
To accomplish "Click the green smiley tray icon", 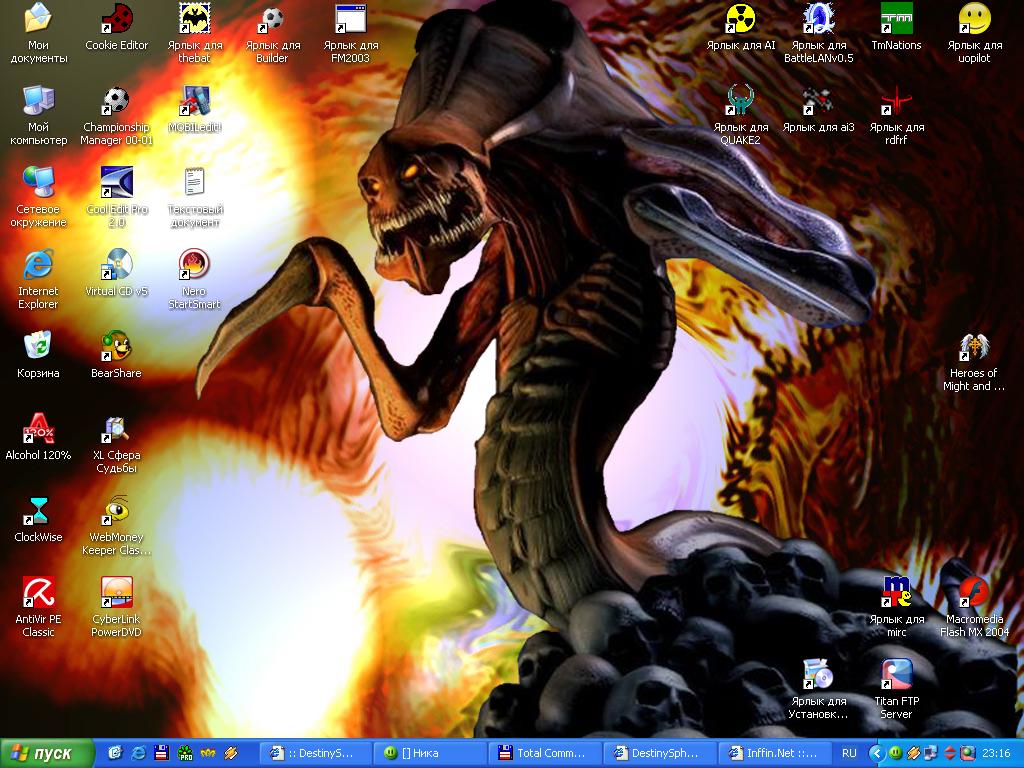I will (895, 754).
